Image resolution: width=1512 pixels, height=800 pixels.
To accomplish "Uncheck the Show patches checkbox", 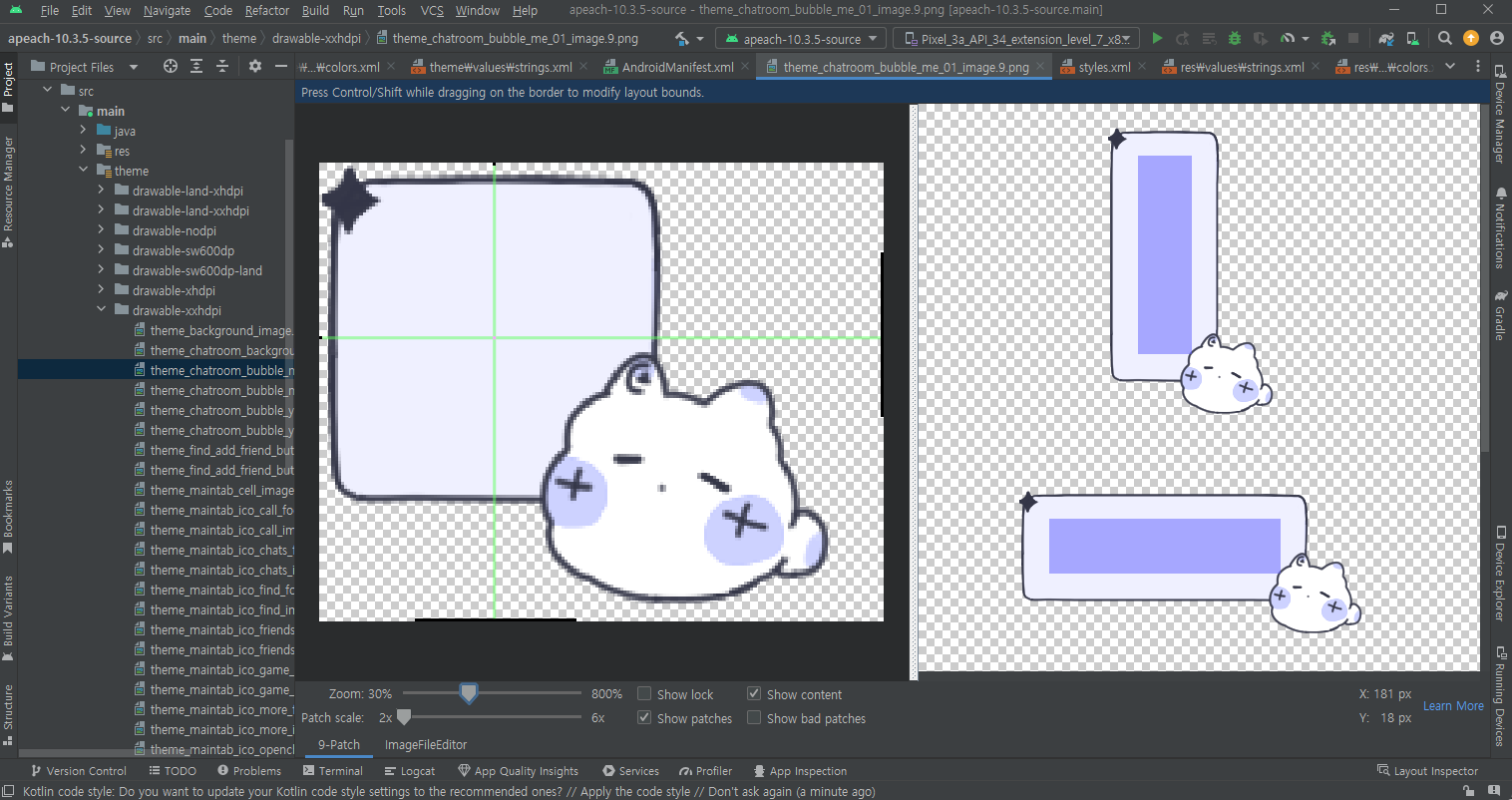I will click(x=644, y=717).
